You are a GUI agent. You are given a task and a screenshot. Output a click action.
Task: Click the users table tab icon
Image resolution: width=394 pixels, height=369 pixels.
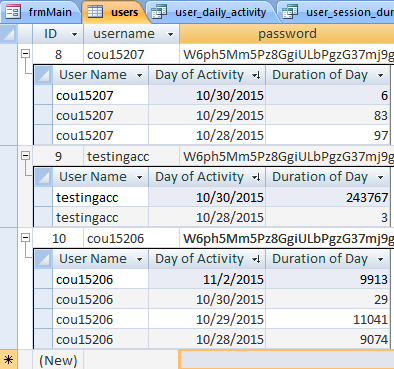tap(95, 12)
